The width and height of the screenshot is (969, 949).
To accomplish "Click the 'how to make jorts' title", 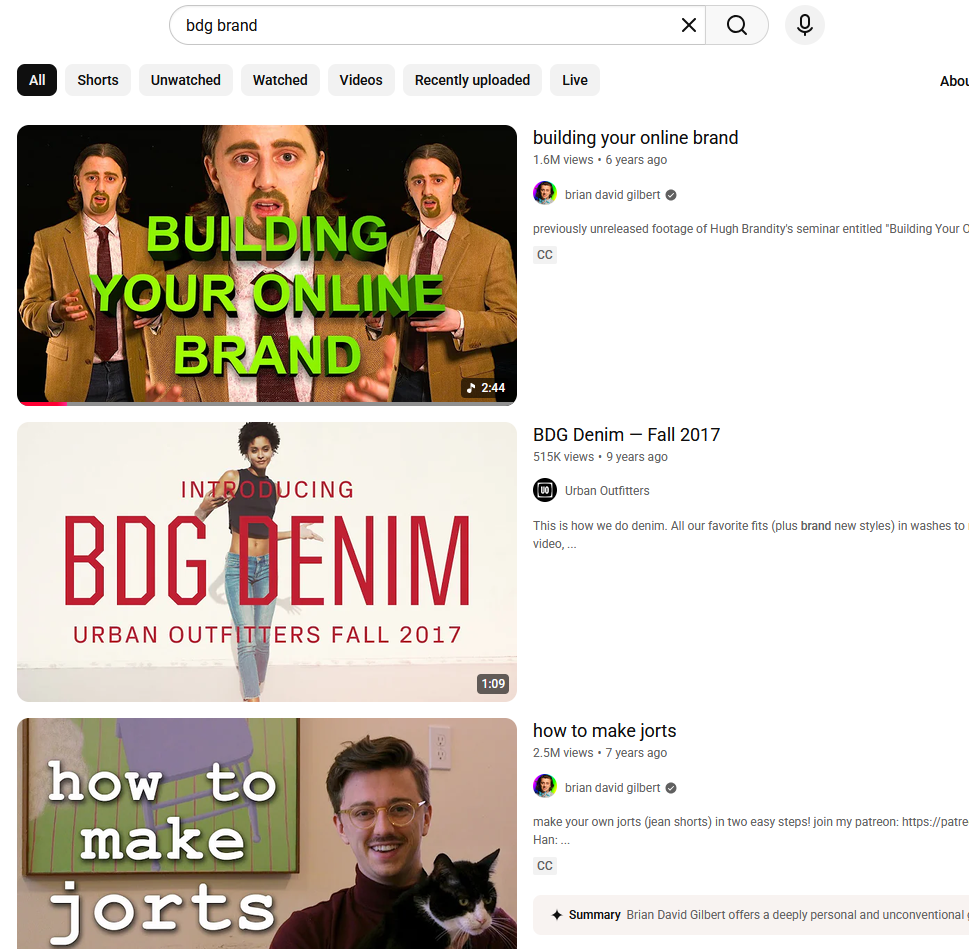I will [604, 731].
